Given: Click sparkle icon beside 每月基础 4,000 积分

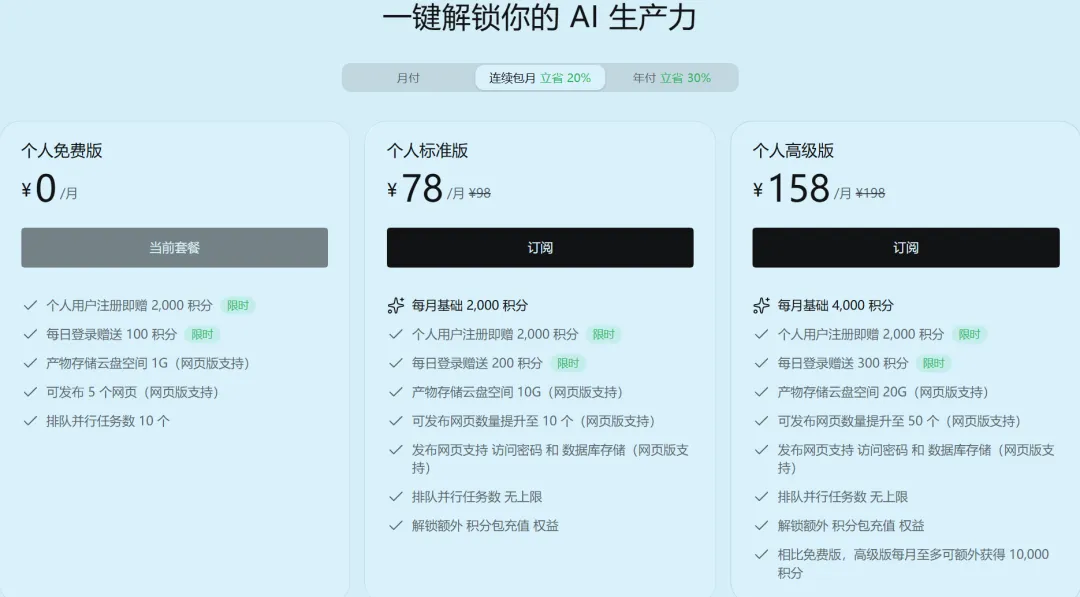Looking at the screenshot, I should (x=761, y=305).
